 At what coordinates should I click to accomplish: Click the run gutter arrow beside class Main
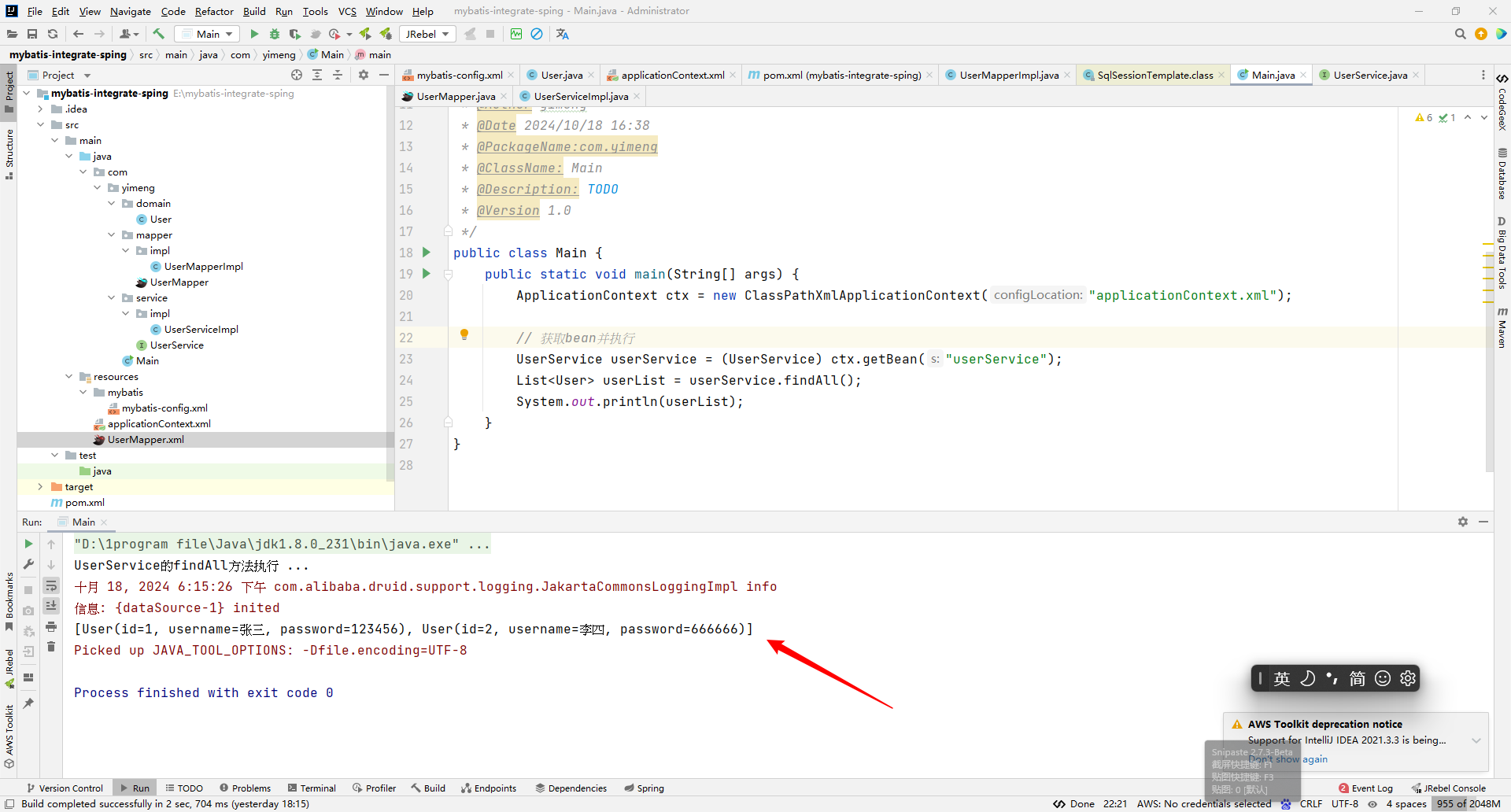pos(427,253)
